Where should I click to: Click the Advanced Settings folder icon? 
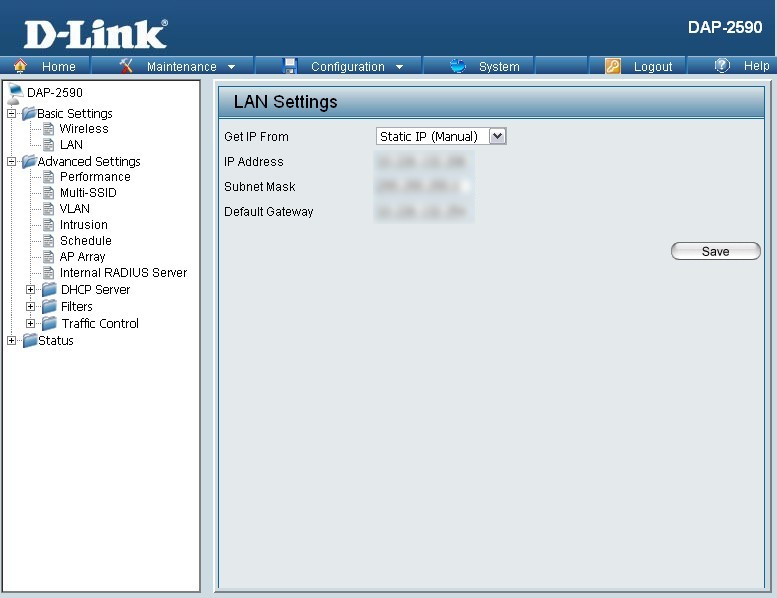click(29, 161)
